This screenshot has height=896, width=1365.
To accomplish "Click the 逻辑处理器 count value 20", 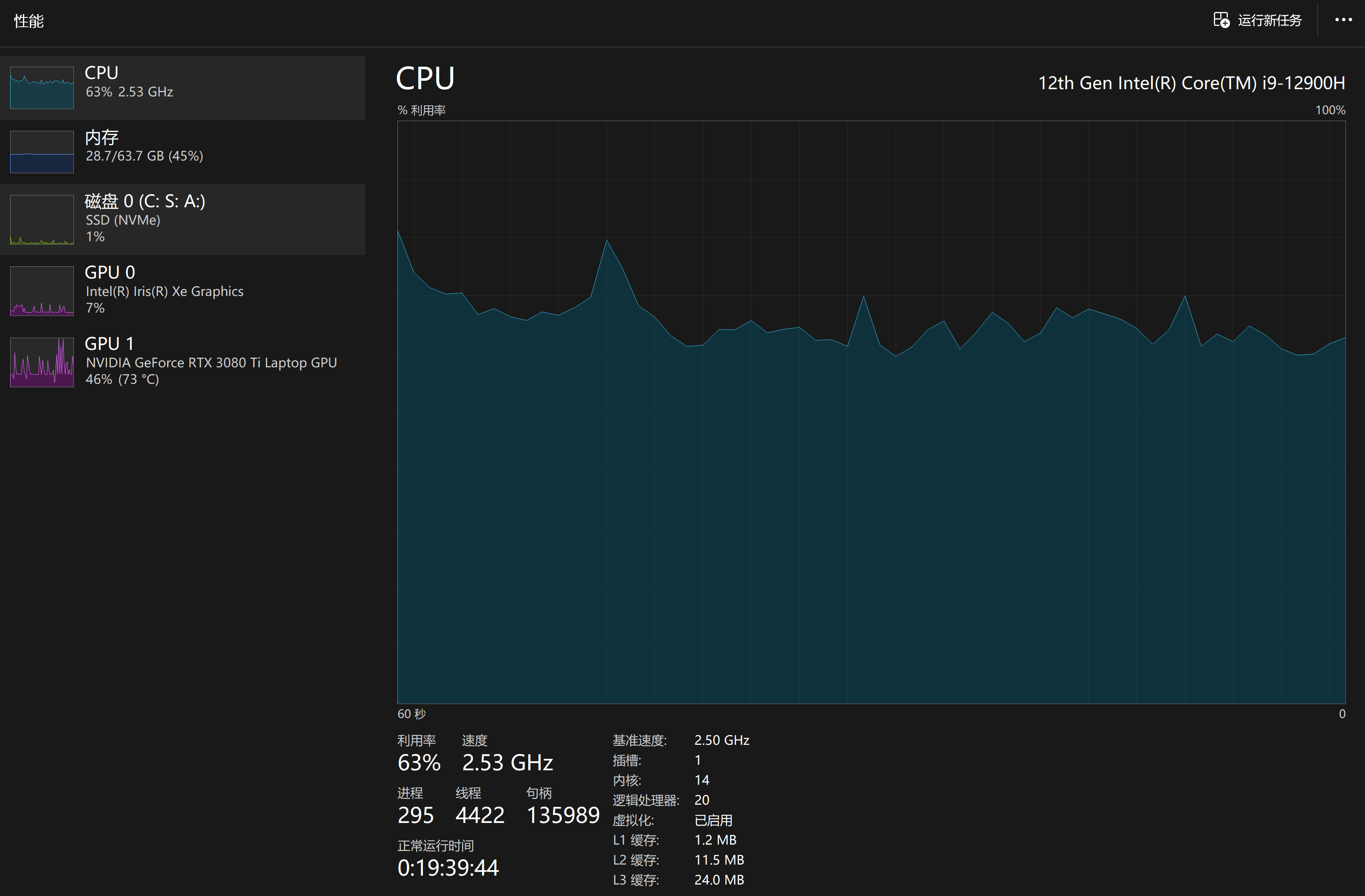I will (x=702, y=800).
